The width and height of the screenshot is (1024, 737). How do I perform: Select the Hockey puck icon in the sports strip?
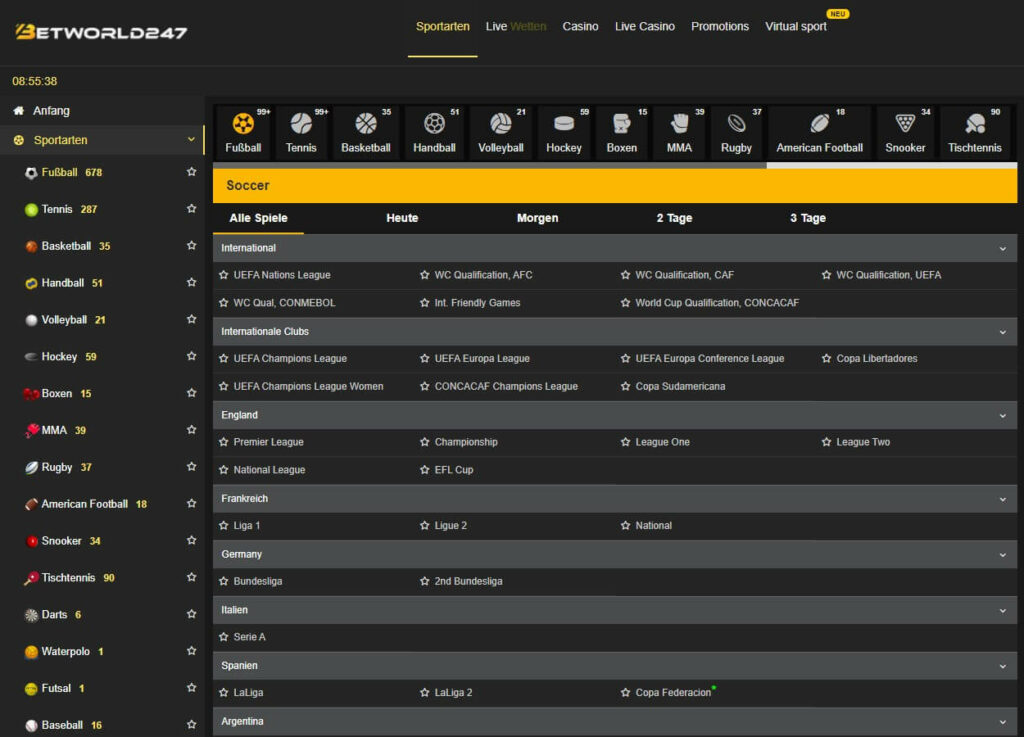pyautogui.click(x=564, y=123)
